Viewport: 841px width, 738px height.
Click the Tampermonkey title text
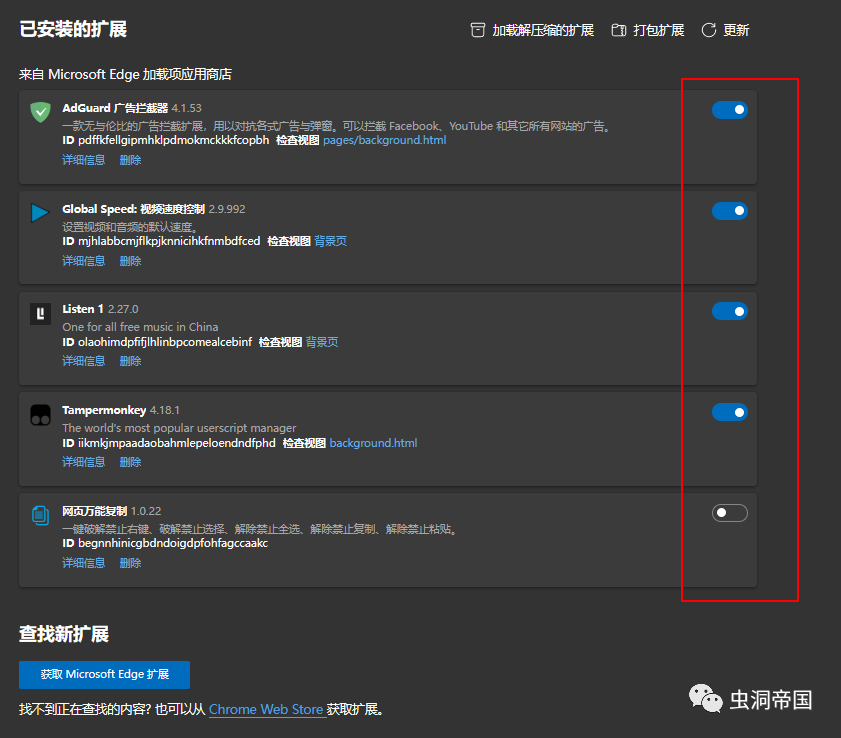click(x=104, y=410)
